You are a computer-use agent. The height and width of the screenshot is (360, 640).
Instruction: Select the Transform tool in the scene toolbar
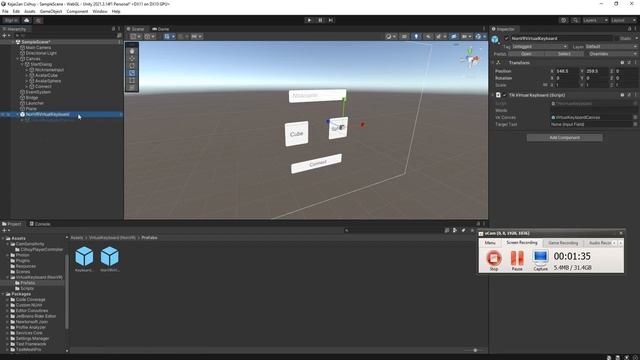coord(132,87)
